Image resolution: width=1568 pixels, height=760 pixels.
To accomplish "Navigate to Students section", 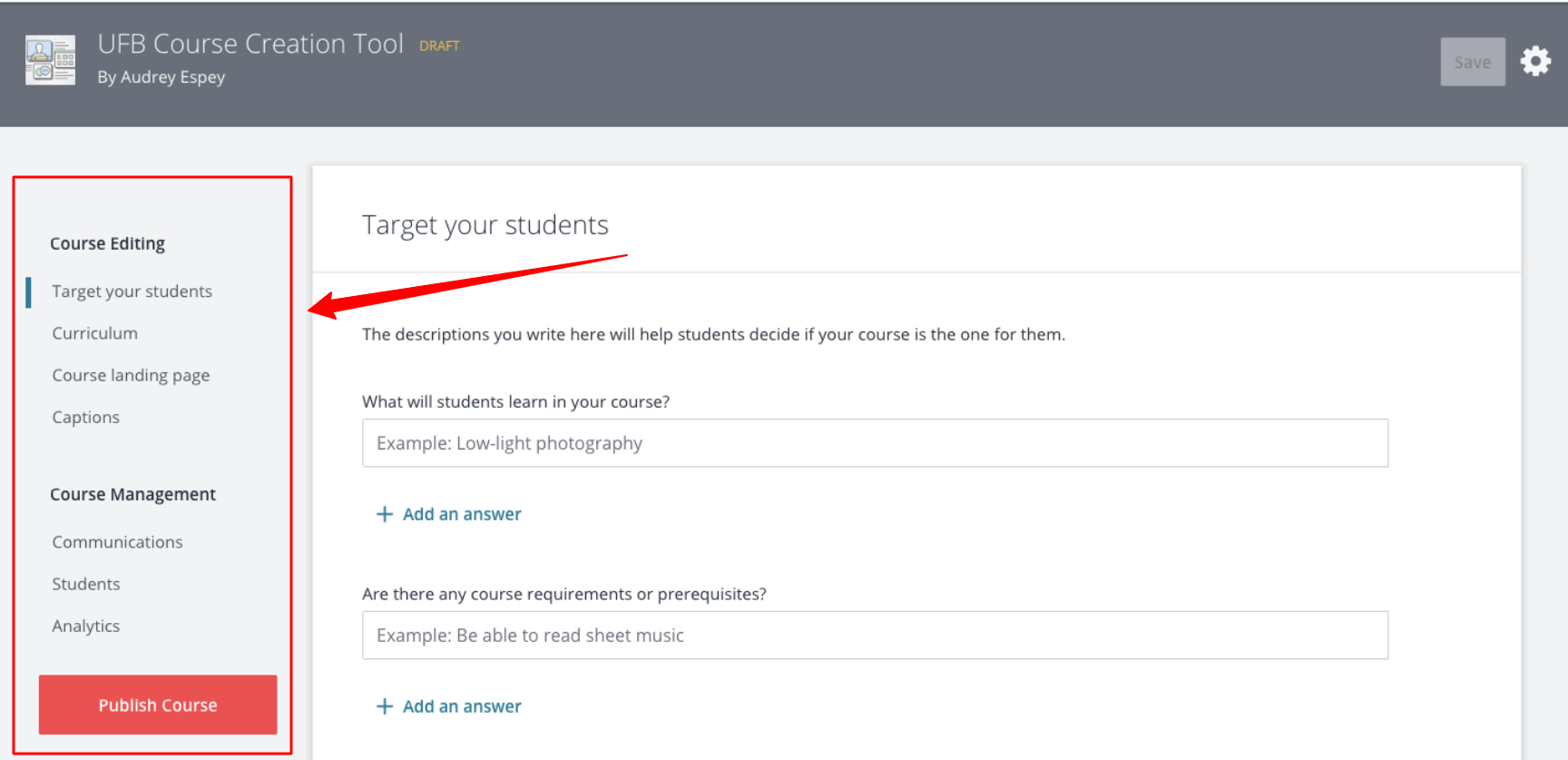I will click(85, 584).
